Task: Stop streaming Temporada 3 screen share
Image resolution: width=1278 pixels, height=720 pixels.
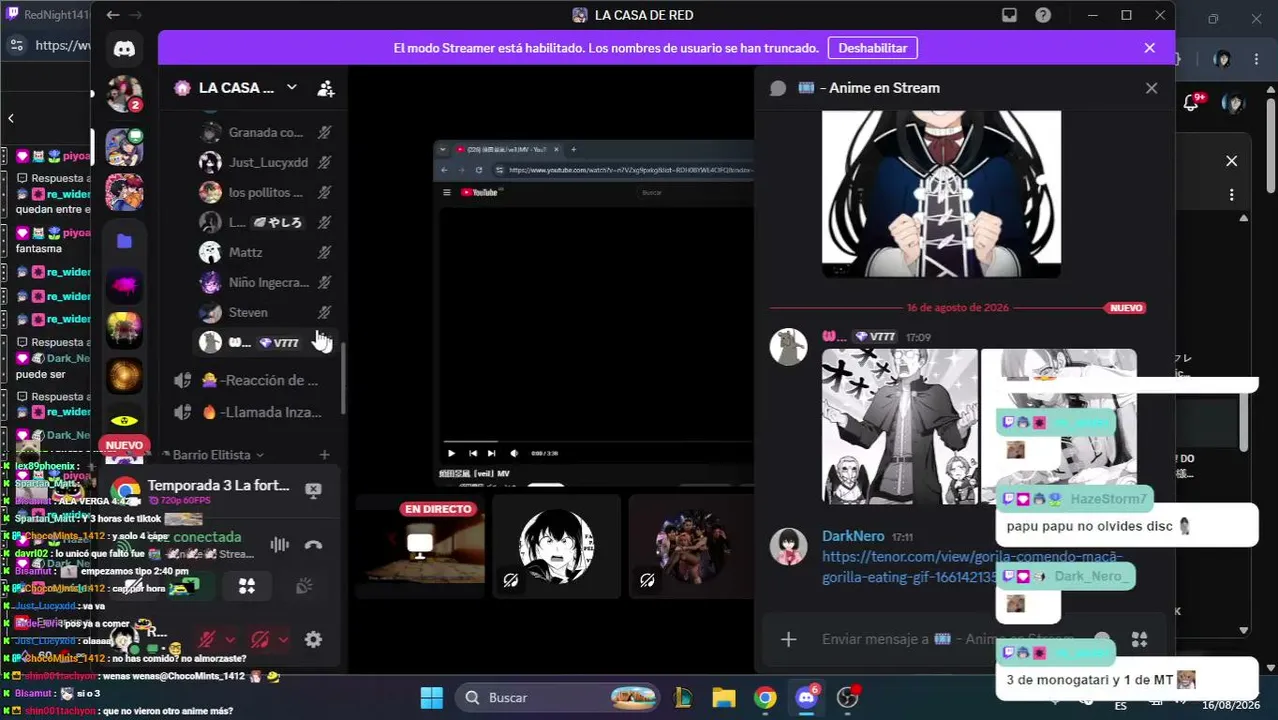Action: pos(313,490)
